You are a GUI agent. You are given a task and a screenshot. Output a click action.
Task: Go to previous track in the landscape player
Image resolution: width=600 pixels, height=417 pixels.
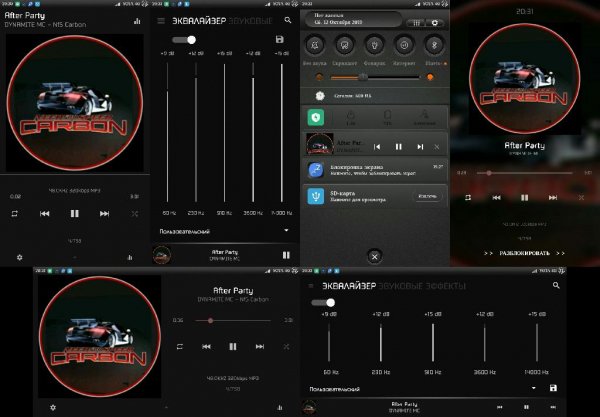(206, 347)
